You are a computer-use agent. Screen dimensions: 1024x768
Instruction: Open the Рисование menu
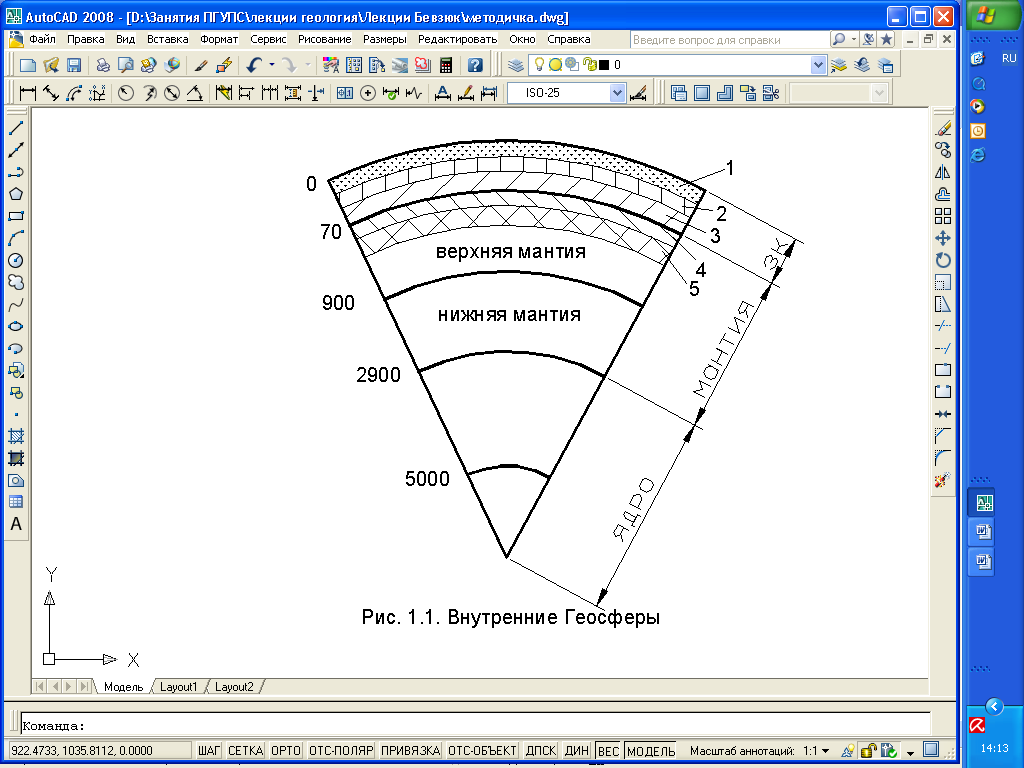(325, 39)
